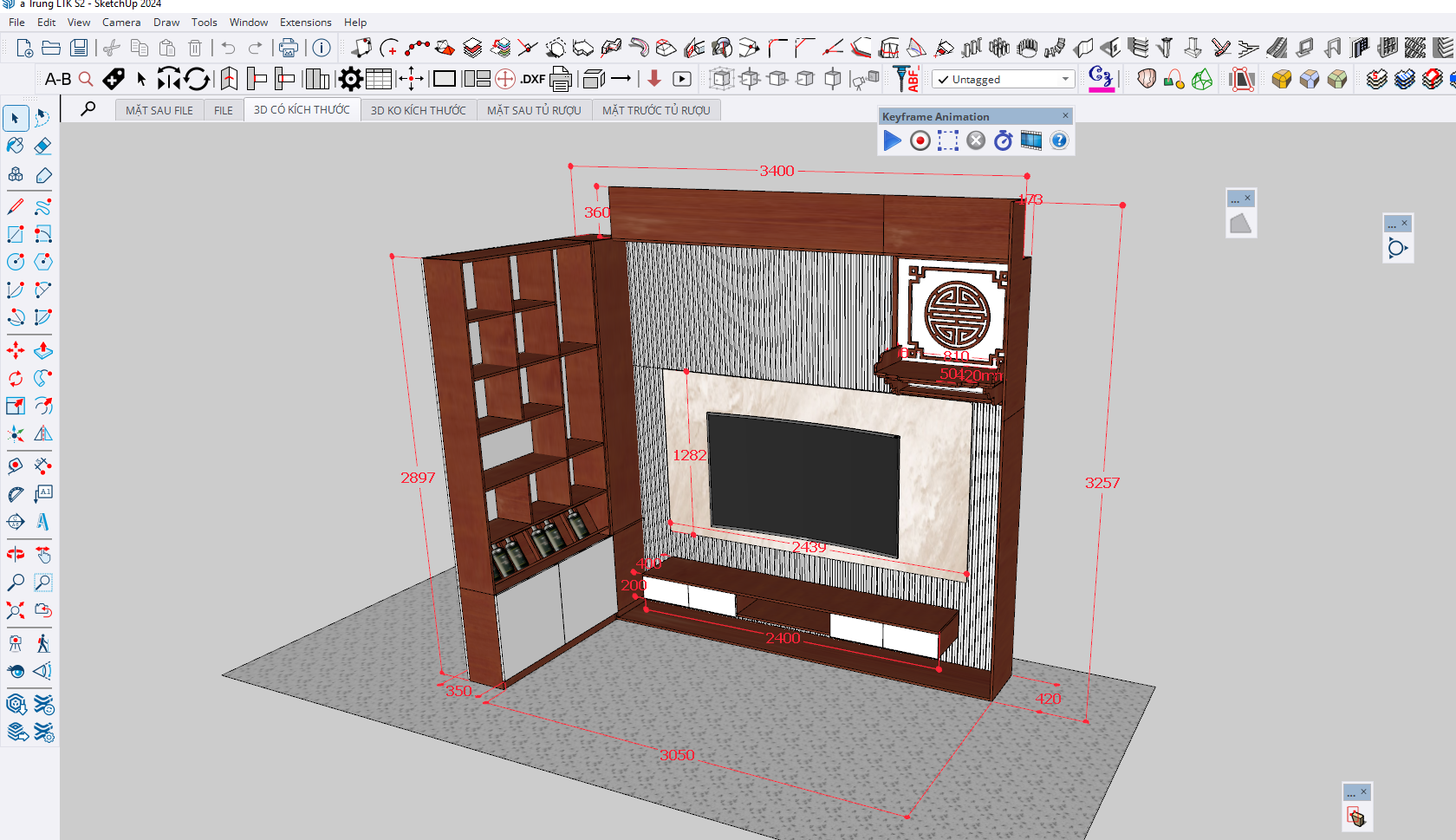This screenshot has width=1456, height=840.
Task: Click the Zoom Extents icon
Action: point(16,611)
